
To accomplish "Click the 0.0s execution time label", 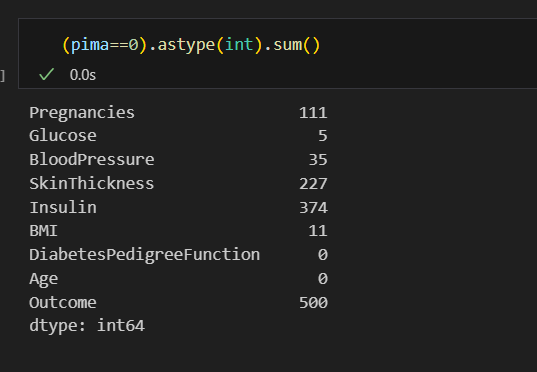I will [83, 75].
